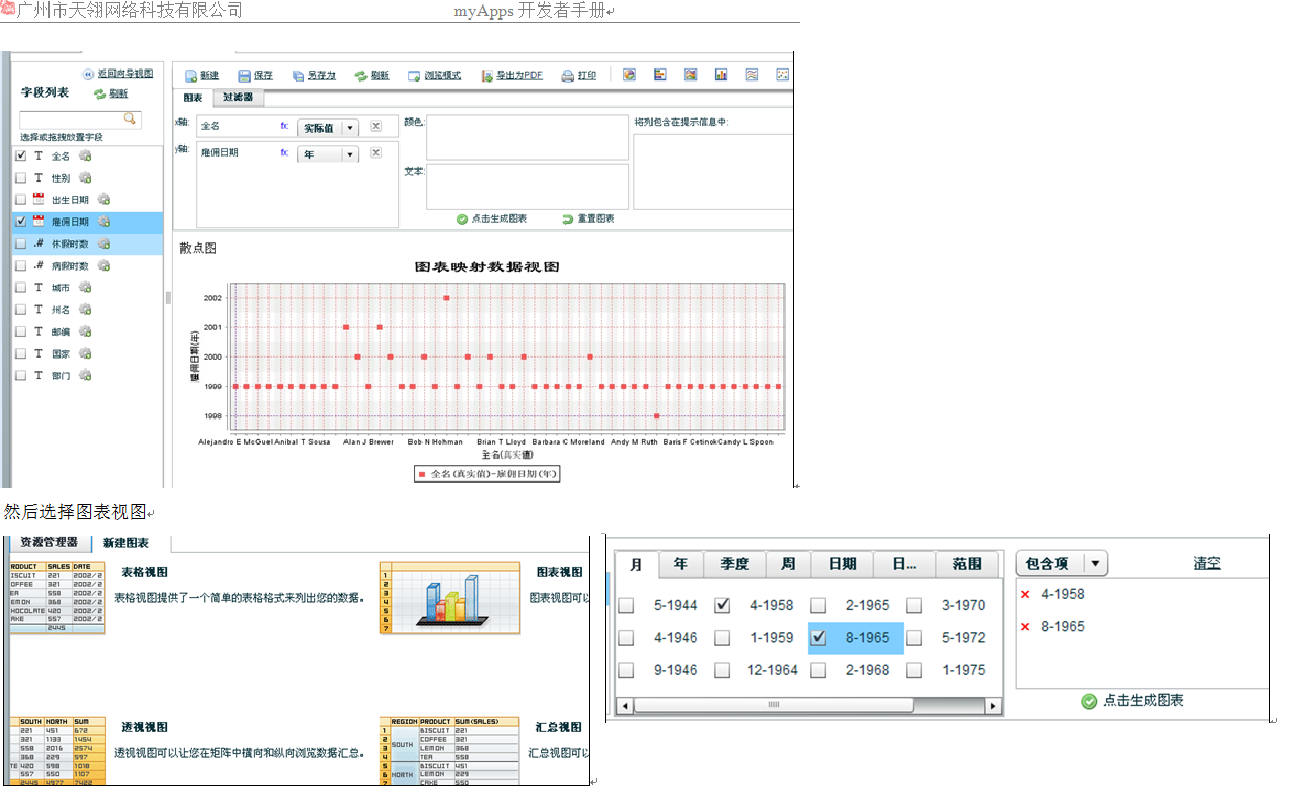The image size is (1293, 797).
Task: Click the gear icon next to 性别
Action: click(85, 178)
